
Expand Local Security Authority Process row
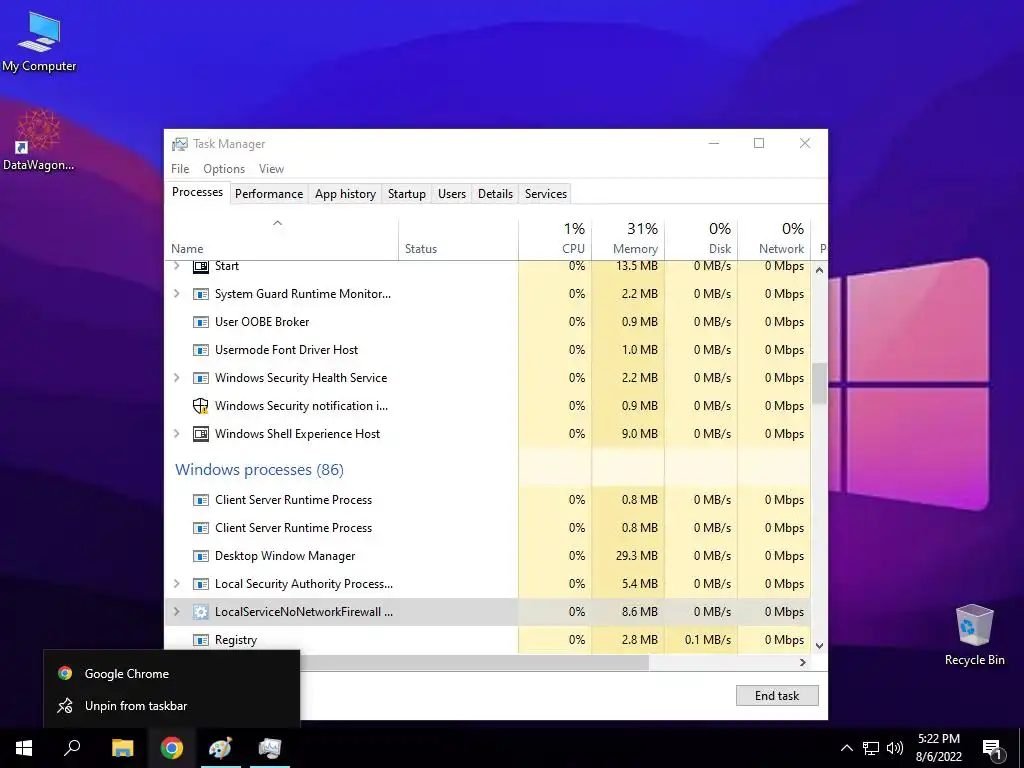(176, 584)
